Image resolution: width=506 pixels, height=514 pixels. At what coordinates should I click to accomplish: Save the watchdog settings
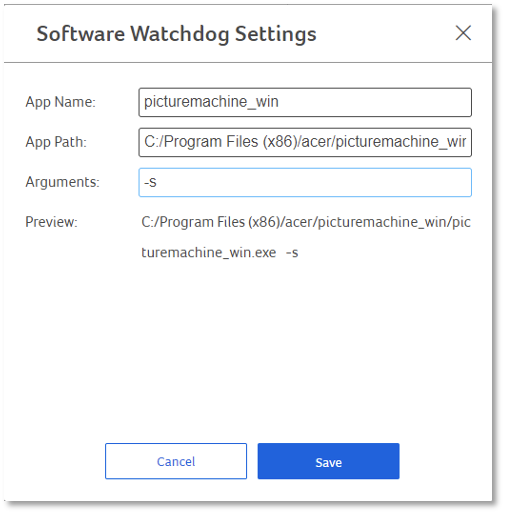point(328,461)
